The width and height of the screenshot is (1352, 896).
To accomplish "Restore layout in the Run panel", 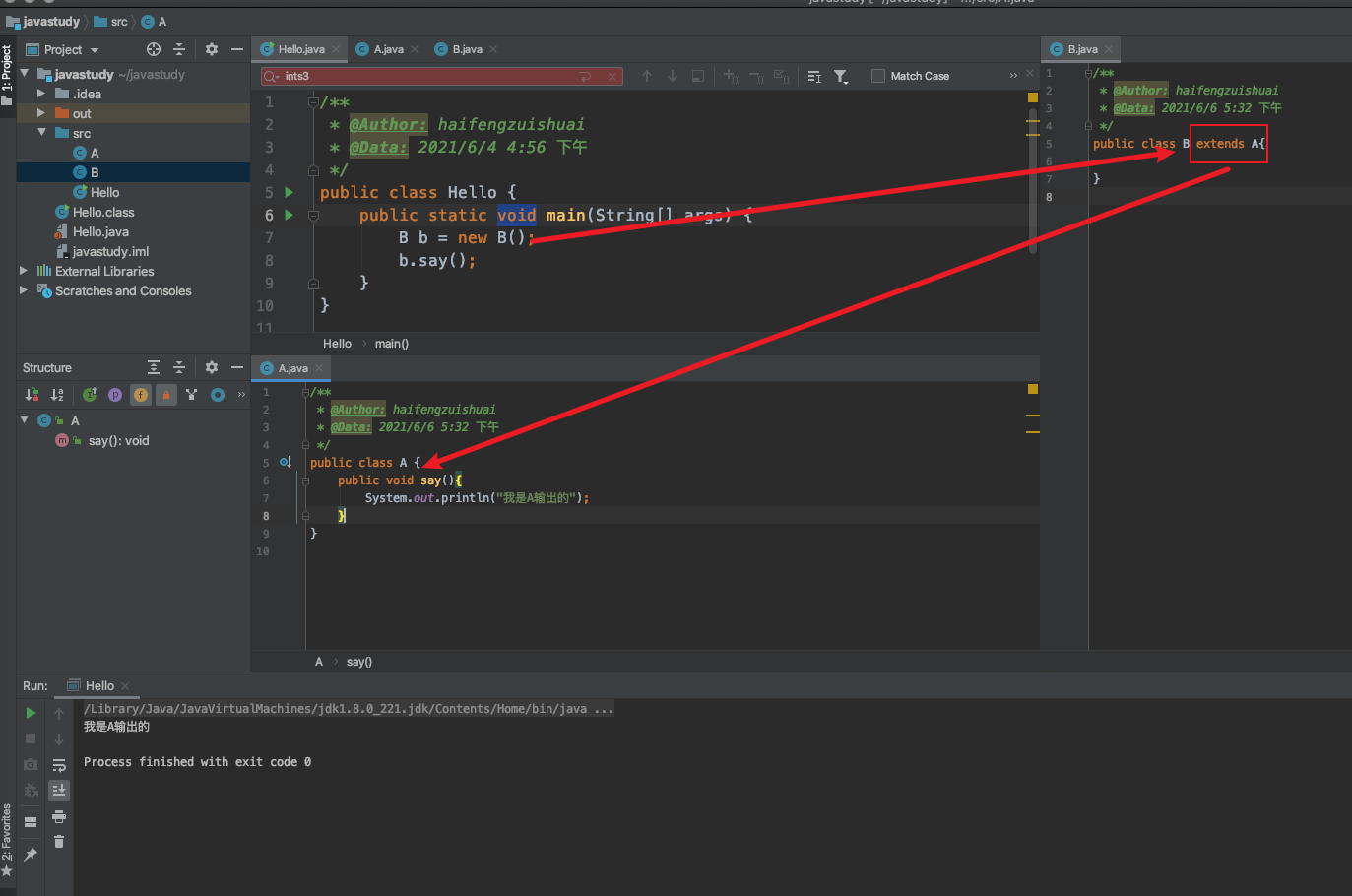I will pyautogui.click(x=31, y=821).
